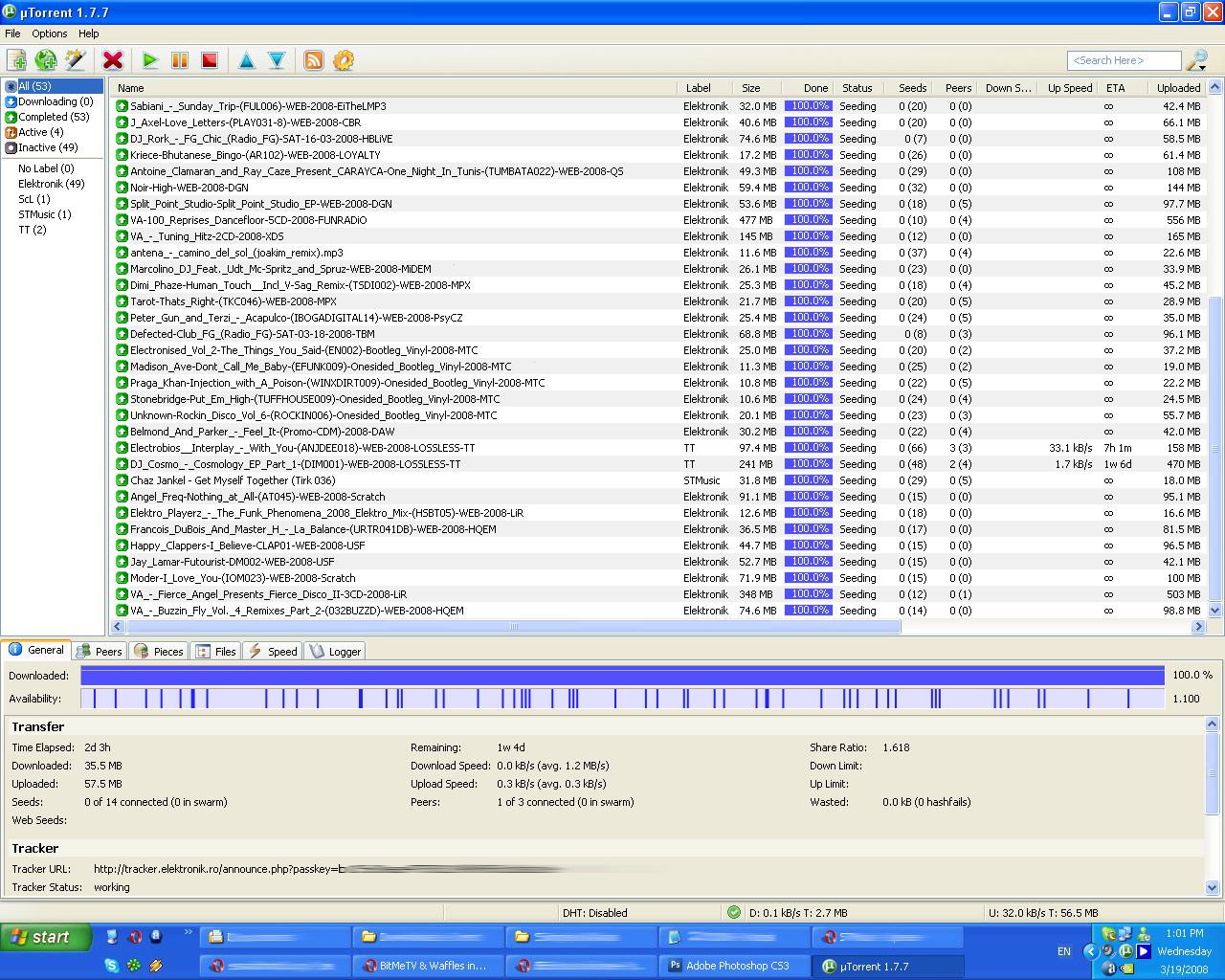Screen dimensions: 1225x980
Task: Click inside the Search Here field
Action: pos(1124,60)
